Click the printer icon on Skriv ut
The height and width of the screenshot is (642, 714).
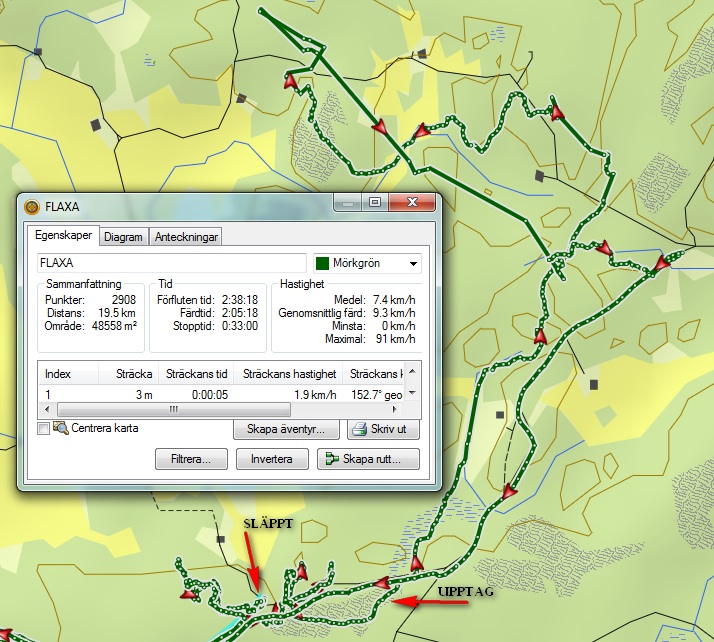pos(358,430)
